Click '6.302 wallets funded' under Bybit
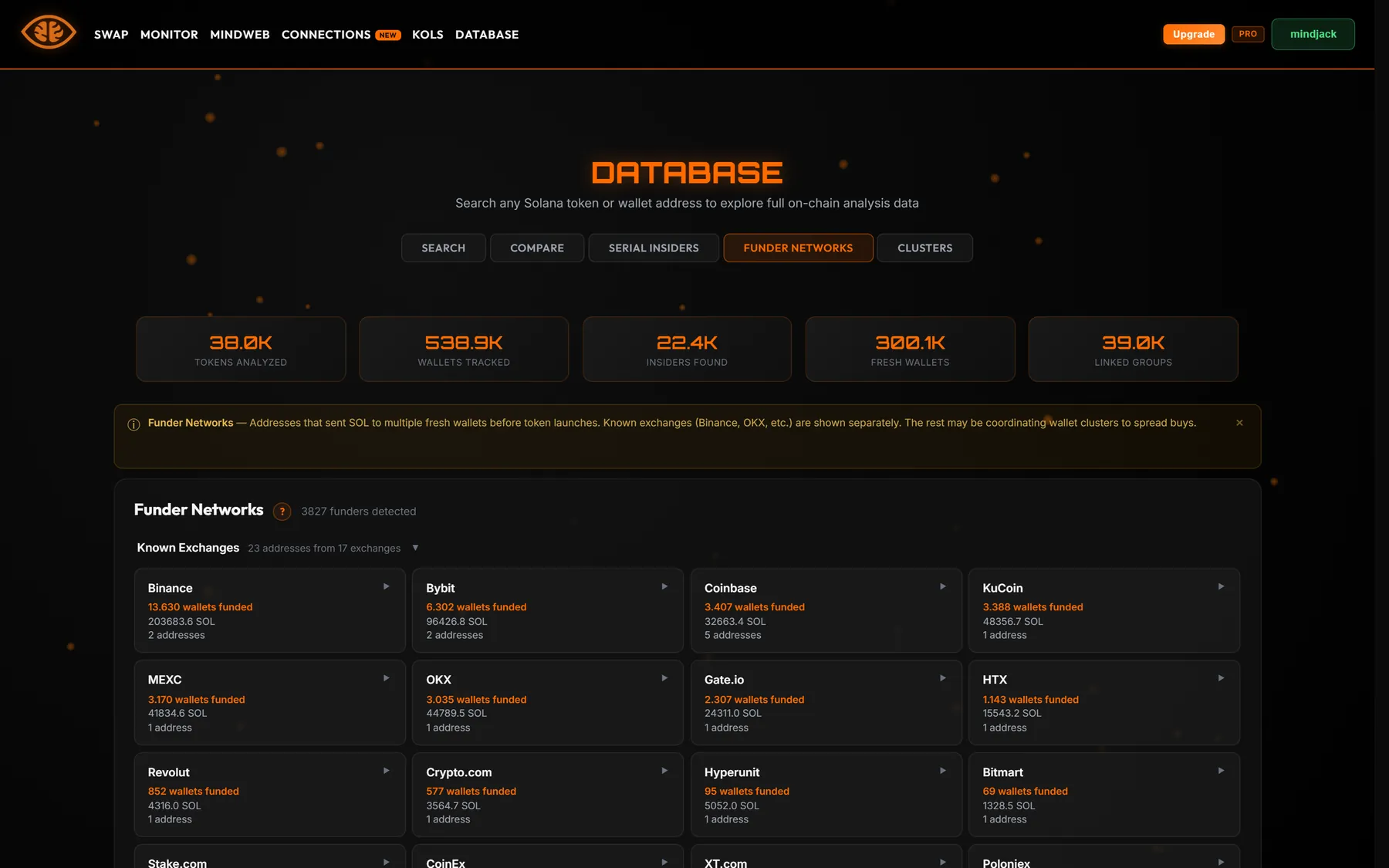 click(476, 607)
